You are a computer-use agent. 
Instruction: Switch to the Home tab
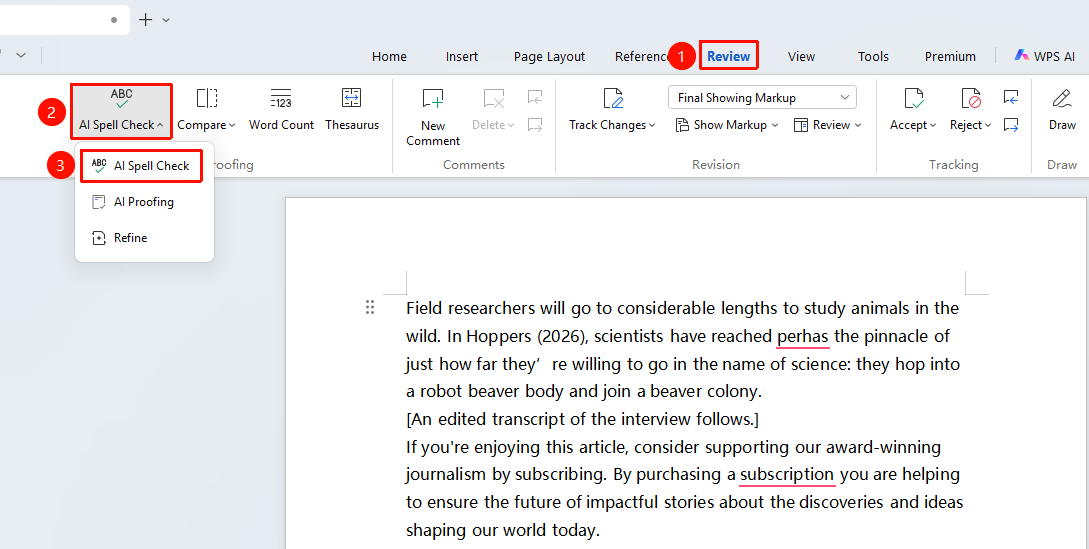[x=389, y=56]
